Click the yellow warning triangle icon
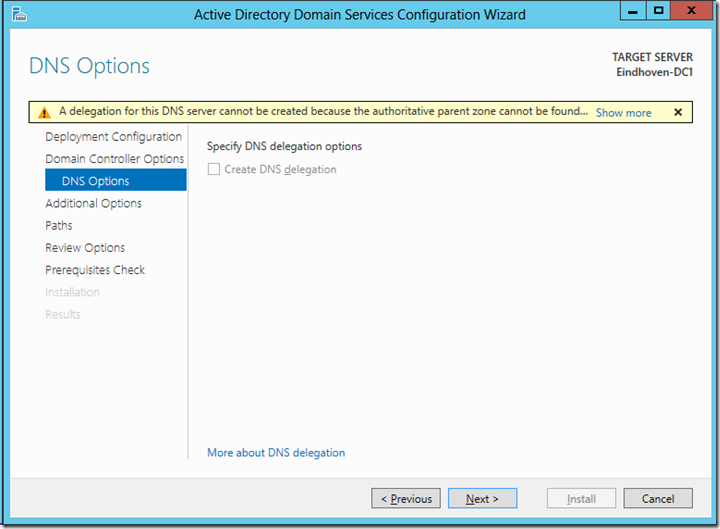Viewport: 720px width, 529px height. tap(44, 113)
